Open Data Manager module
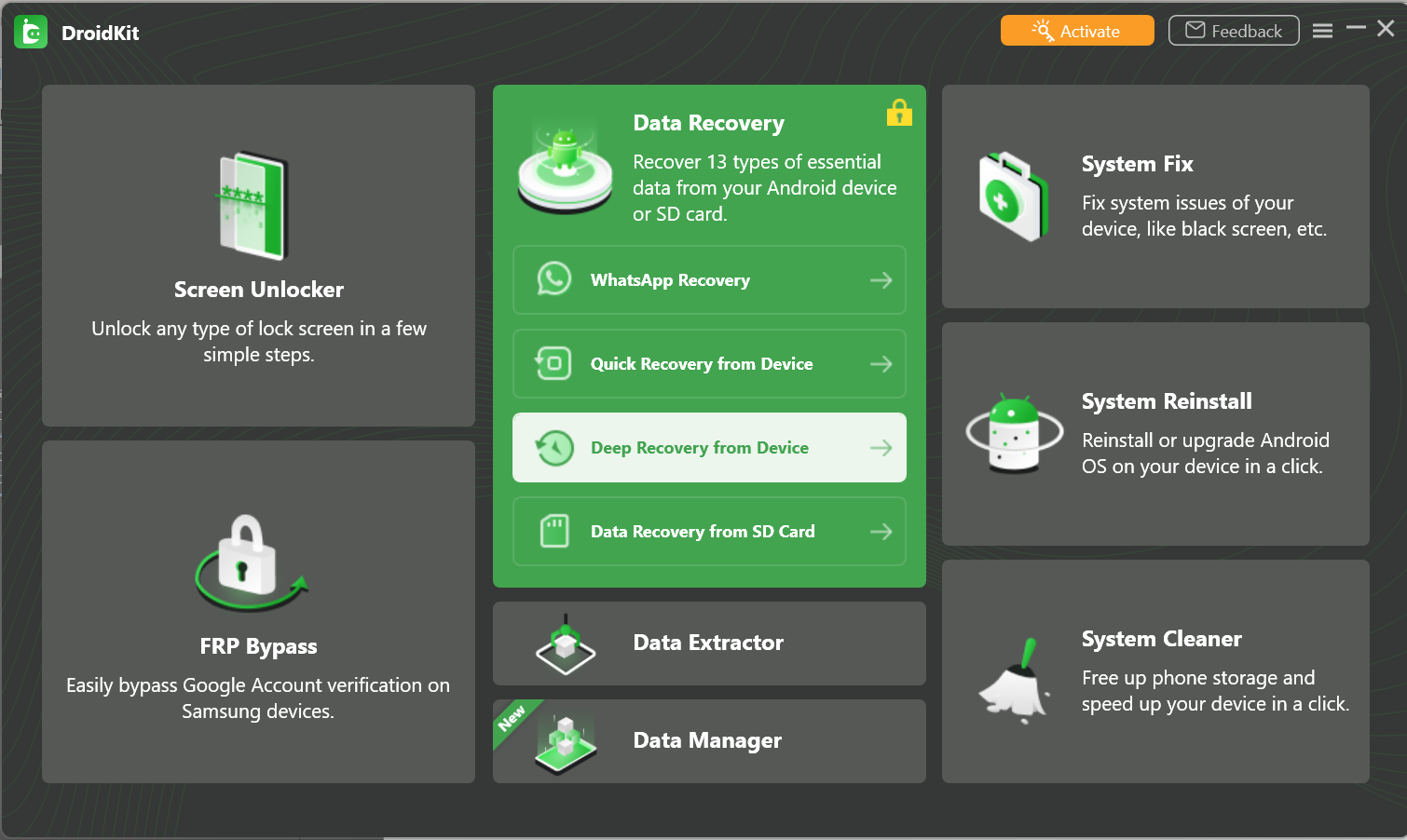This screenshot has width=1407, height=840. [x=709, y=741]
